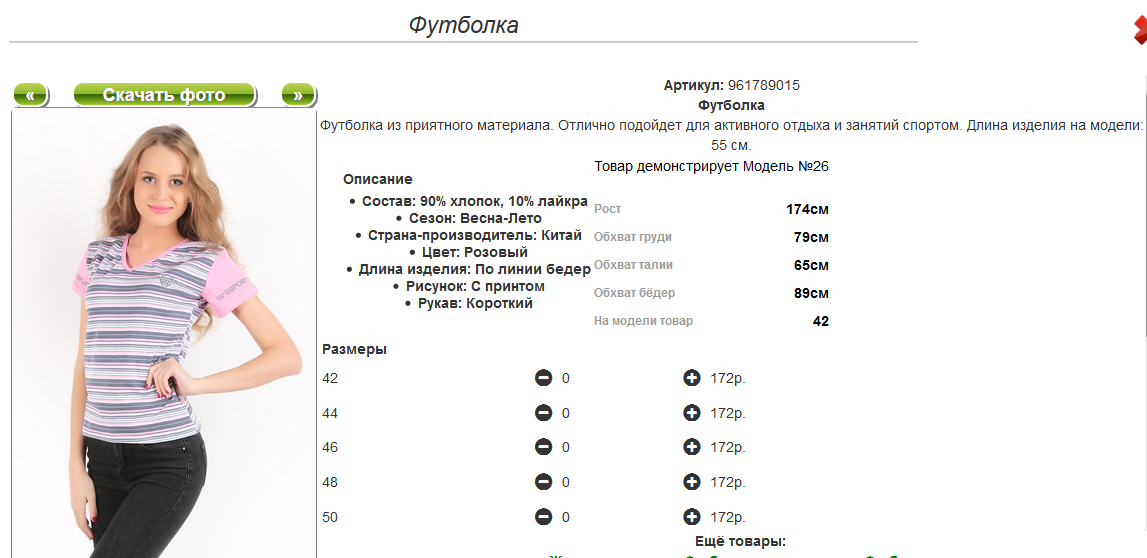The image size is (1147, 558).
Task: Go to next photo with » button
Action: 298,95
